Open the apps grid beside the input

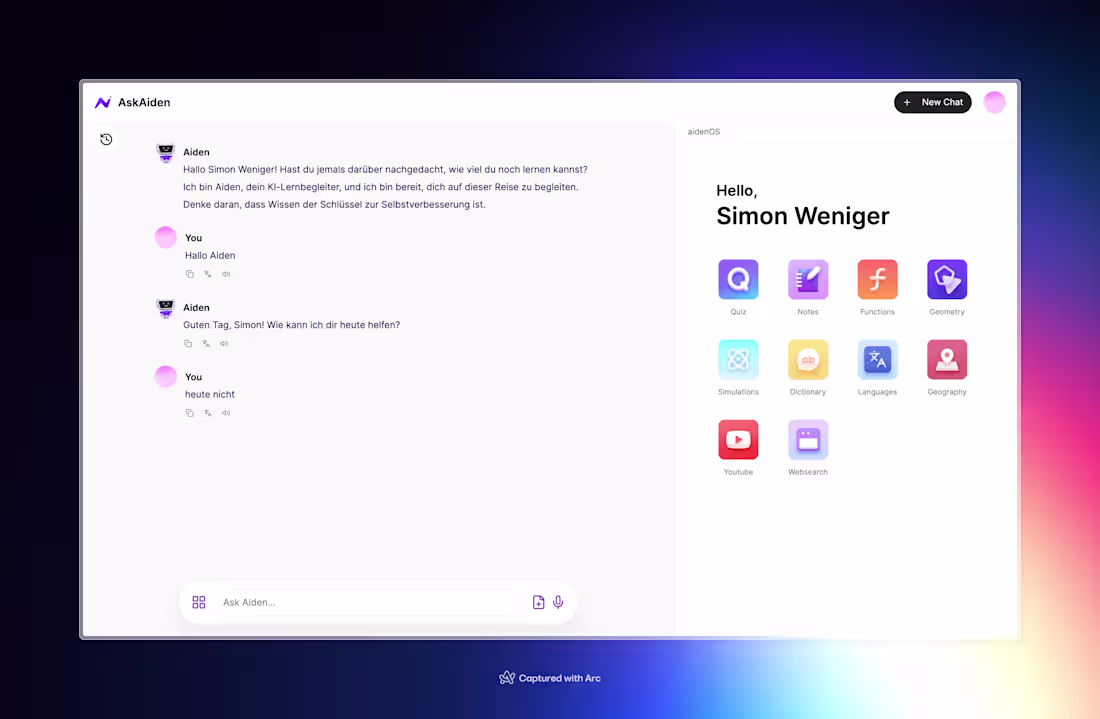point(199,602)
